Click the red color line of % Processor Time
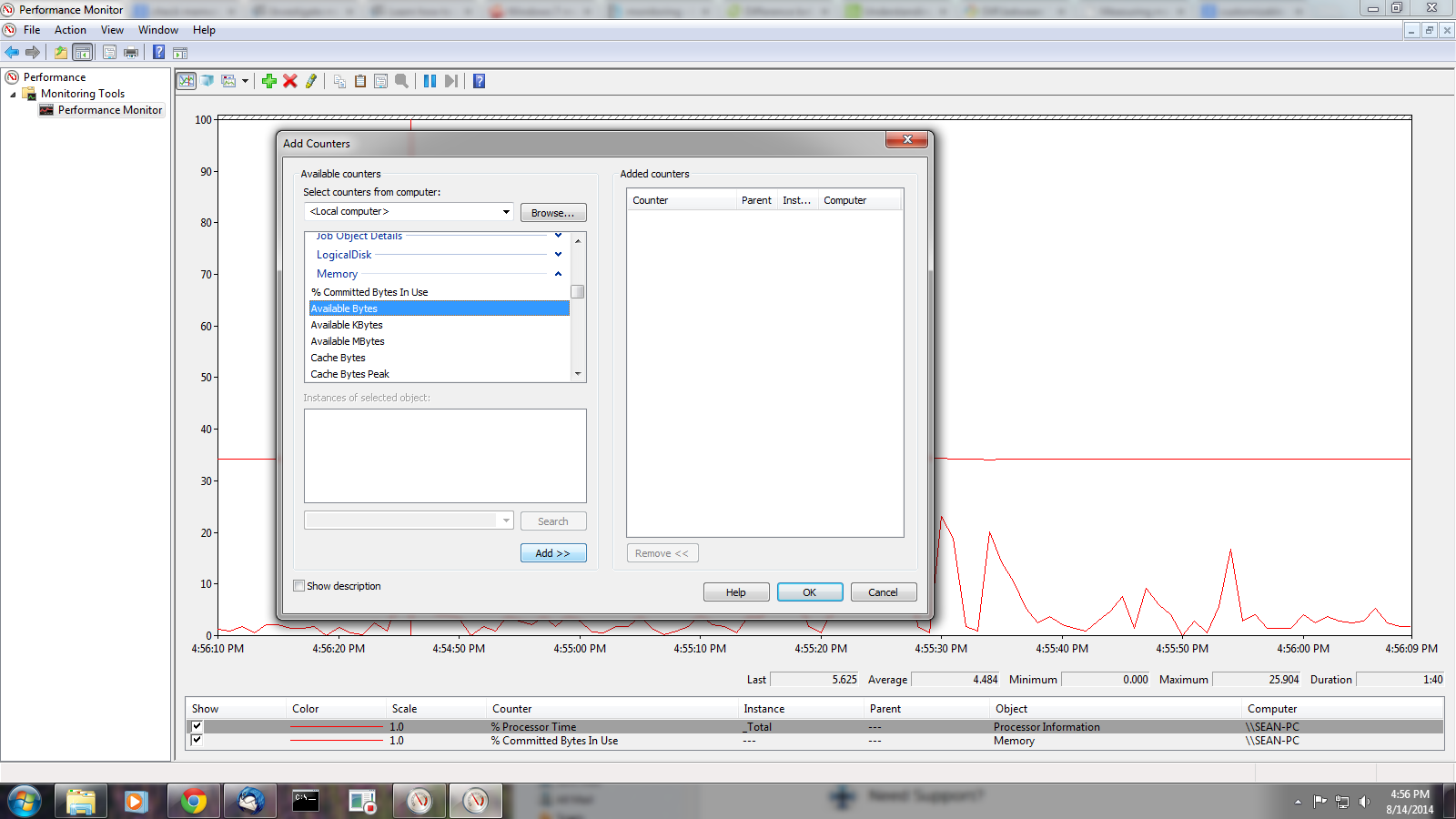This screenshot has width=1456, height=819. pyautogui.click(x=337, y=727)
